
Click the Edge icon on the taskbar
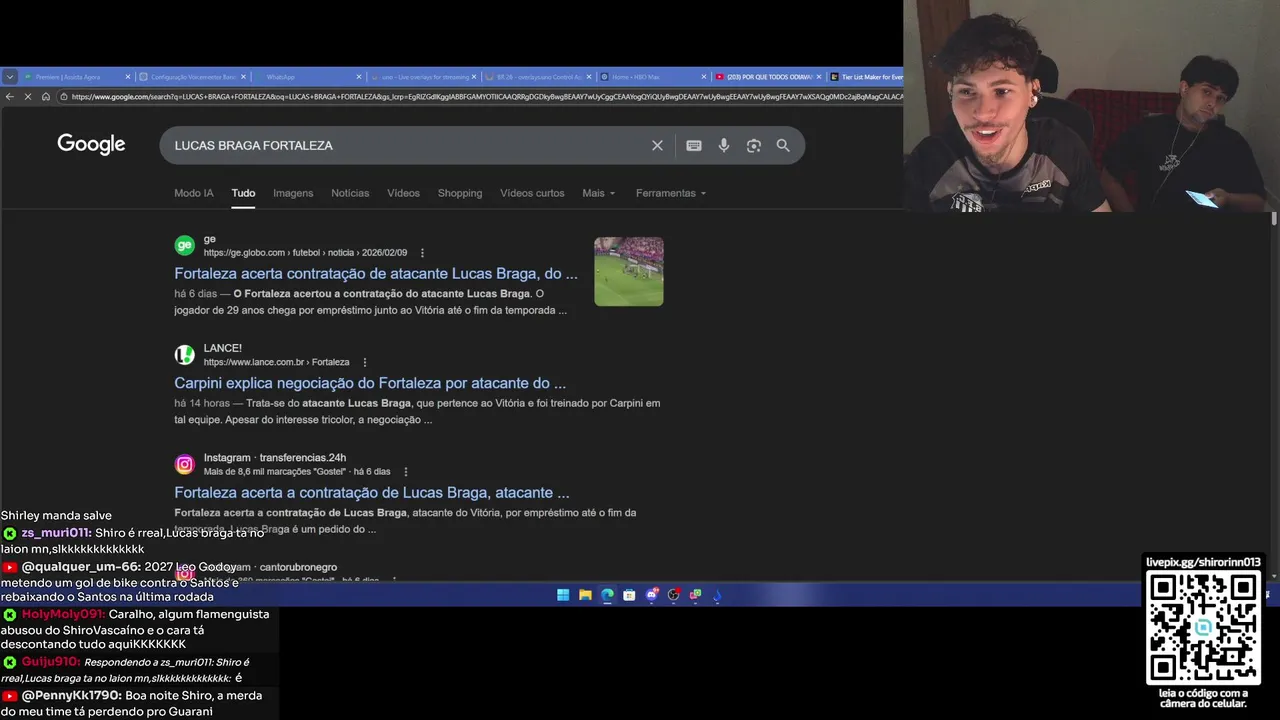coord(607,595)
